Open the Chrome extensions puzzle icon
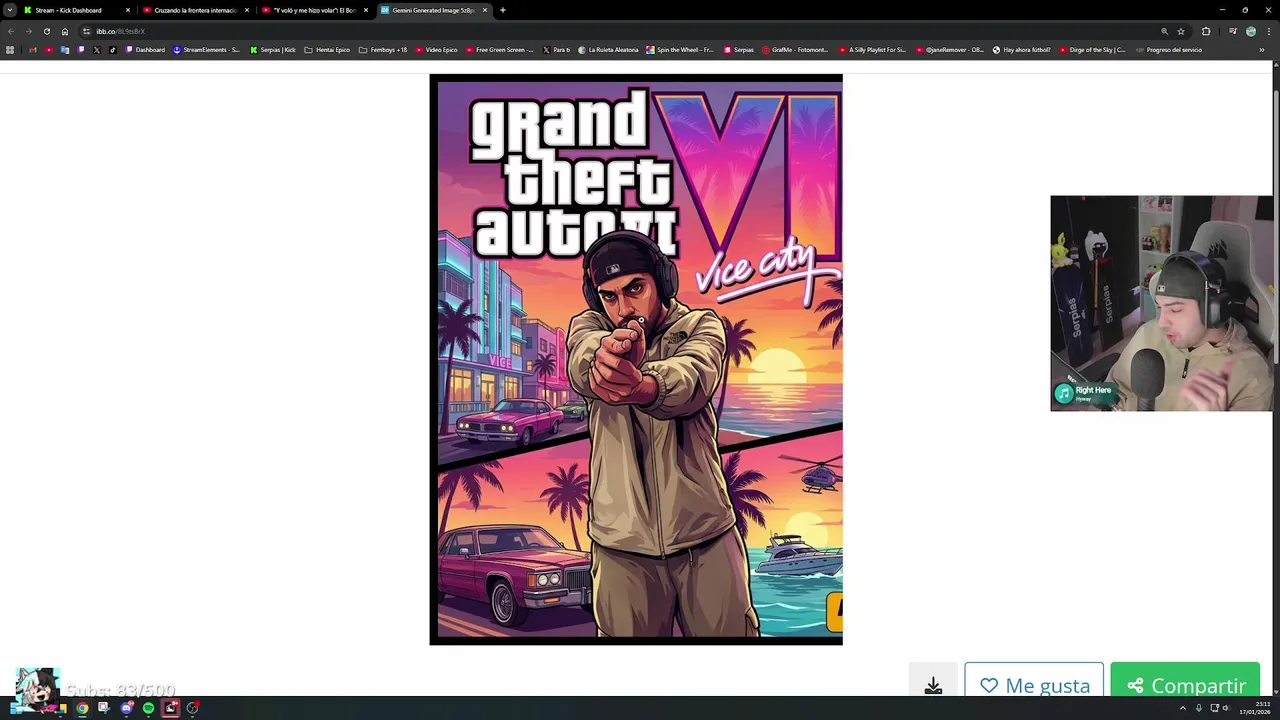 [x=1206, y=31]
